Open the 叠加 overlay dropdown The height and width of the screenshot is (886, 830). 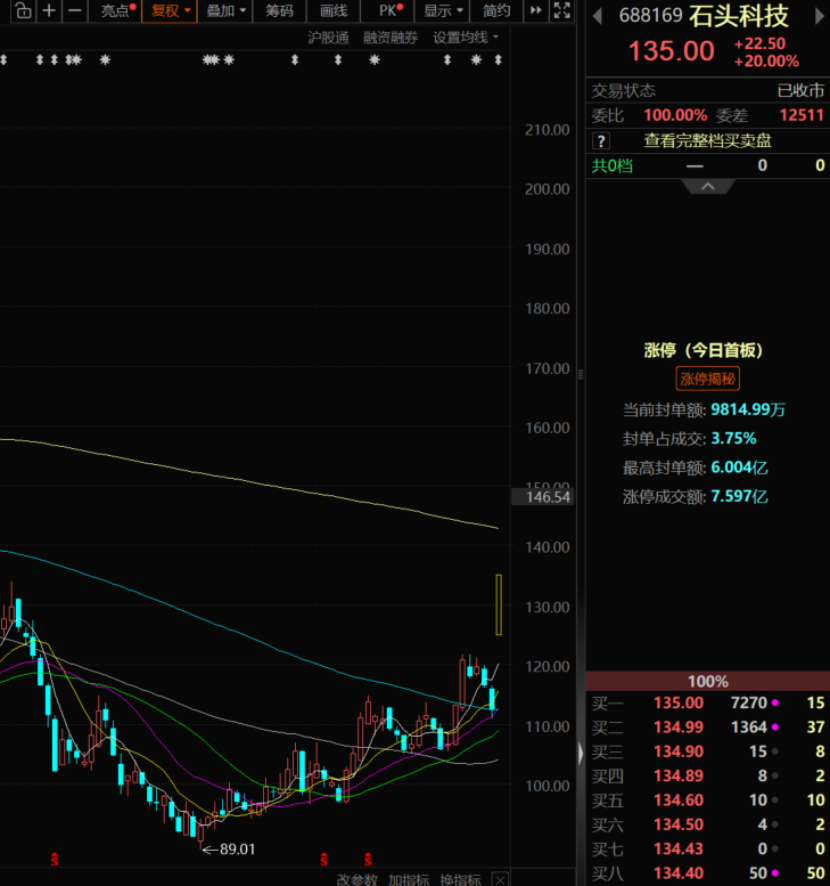coord(225,11)
